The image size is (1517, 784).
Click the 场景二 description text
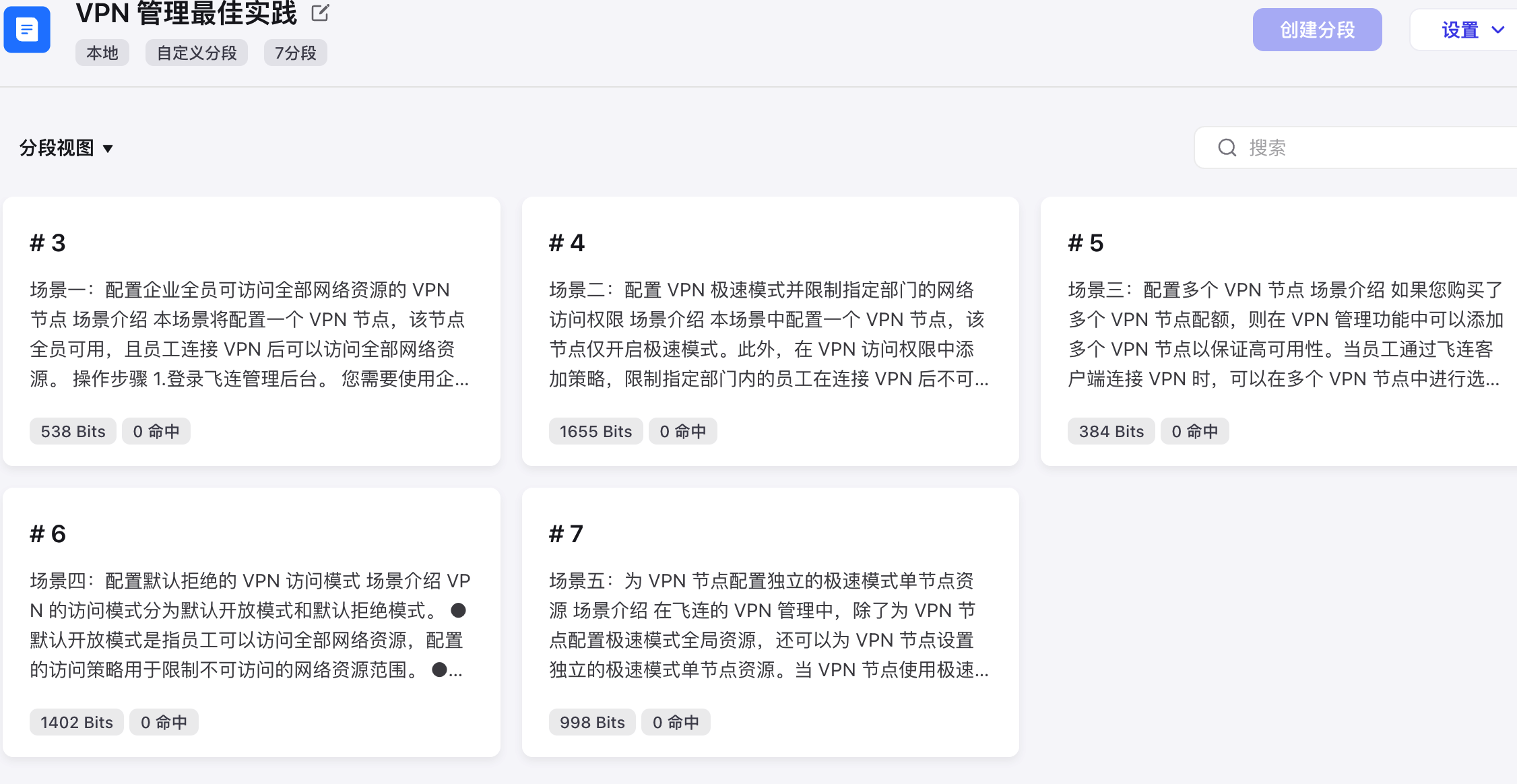click(769, 334)
